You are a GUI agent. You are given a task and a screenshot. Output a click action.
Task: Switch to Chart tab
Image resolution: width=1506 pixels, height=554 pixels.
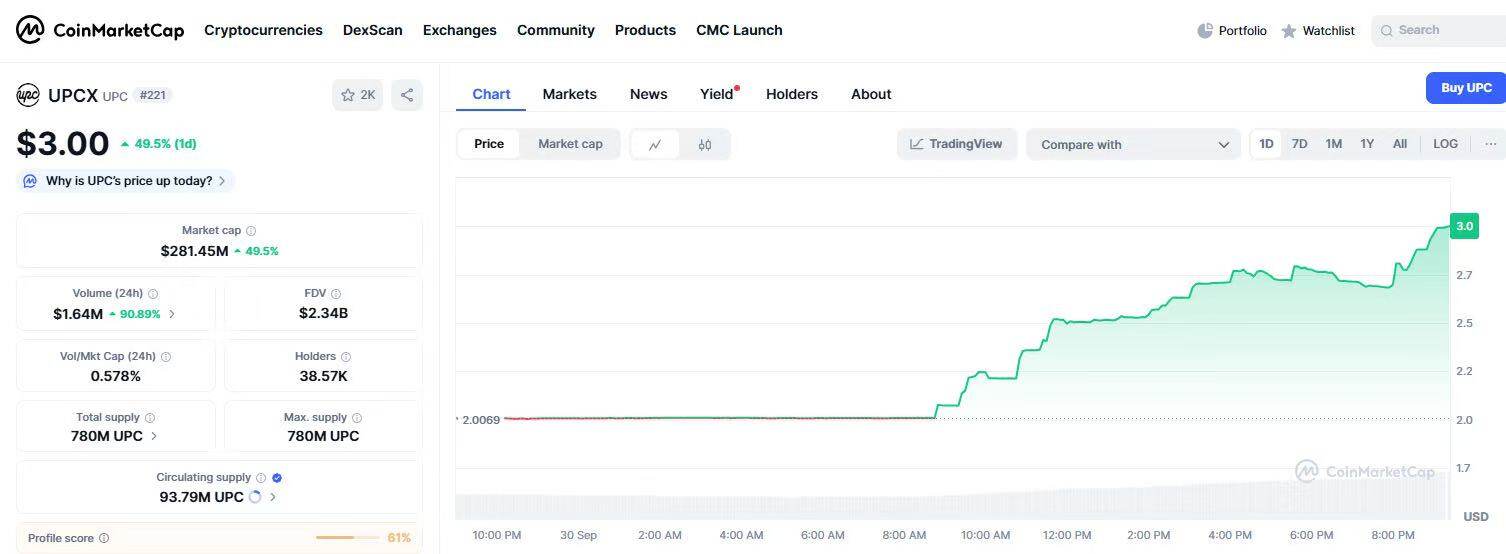pyautogui.click(x=491, y=94)
